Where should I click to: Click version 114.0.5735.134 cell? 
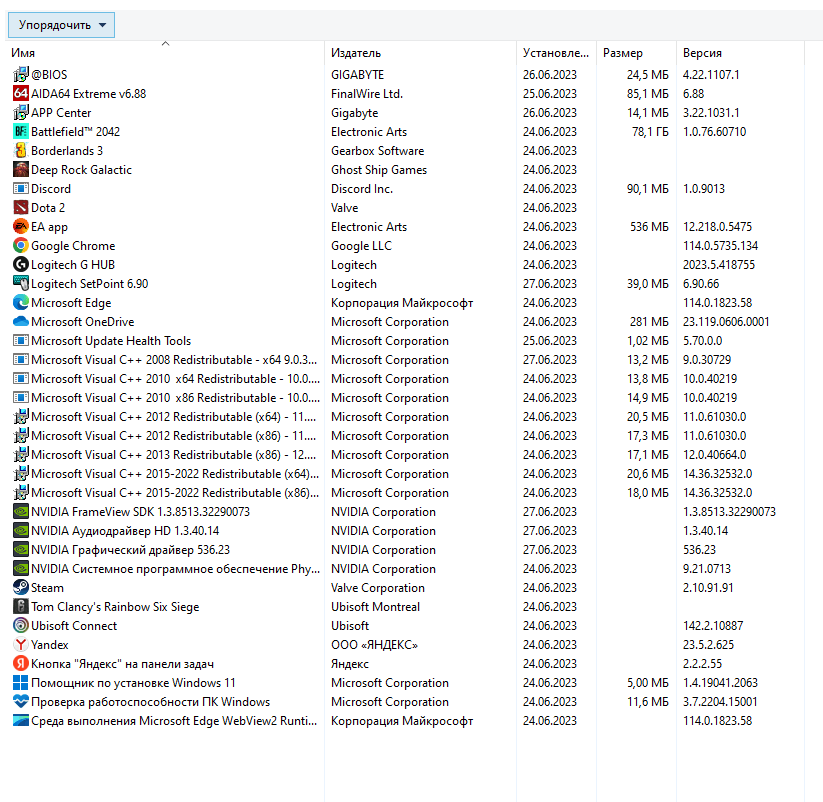tap(720, 246)
